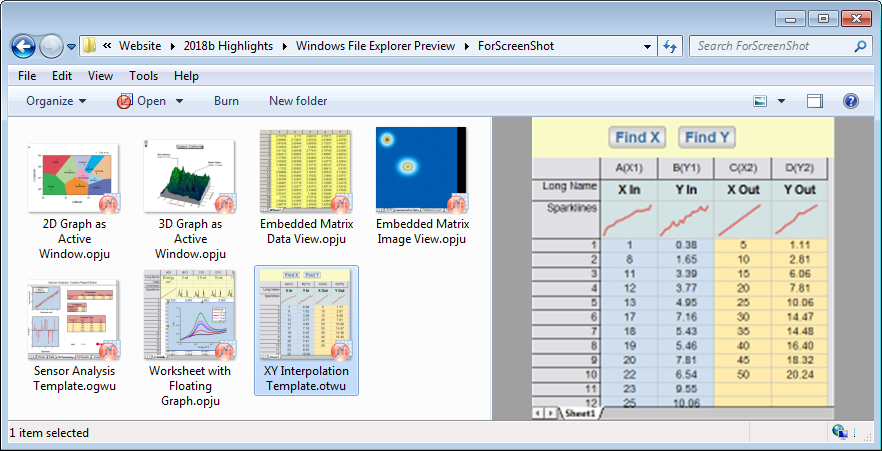Click the Burn button
This screenshot has width=882, height=451.
(226, 101)
